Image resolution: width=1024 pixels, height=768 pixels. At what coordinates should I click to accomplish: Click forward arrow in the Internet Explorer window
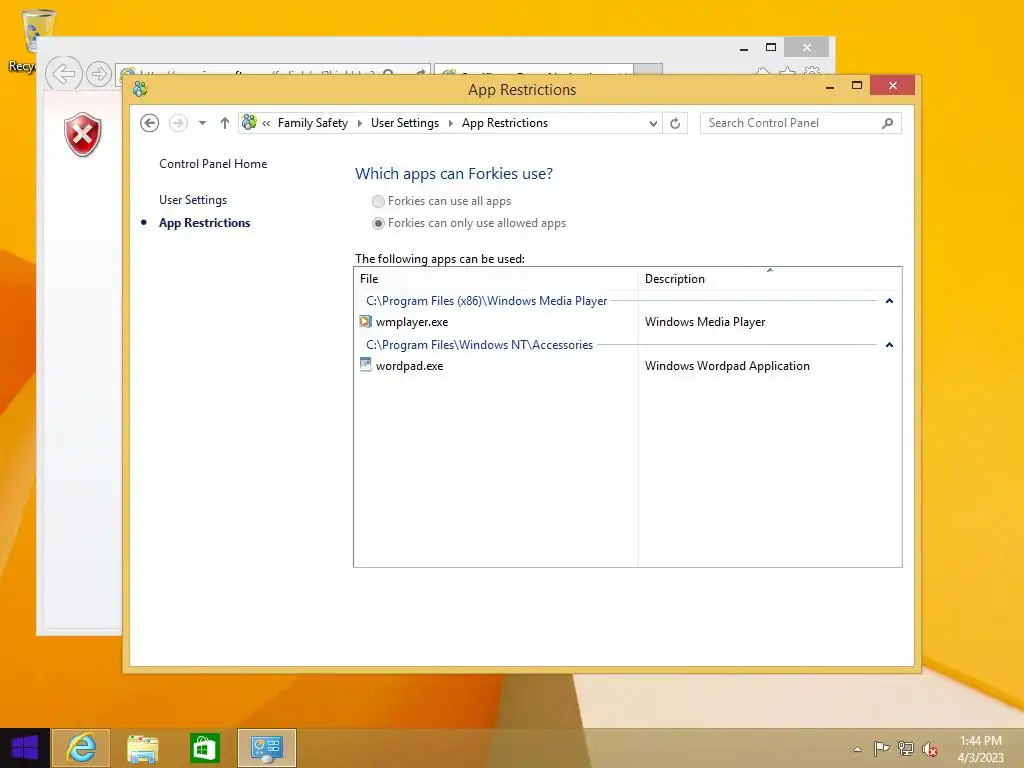(99, 74)
